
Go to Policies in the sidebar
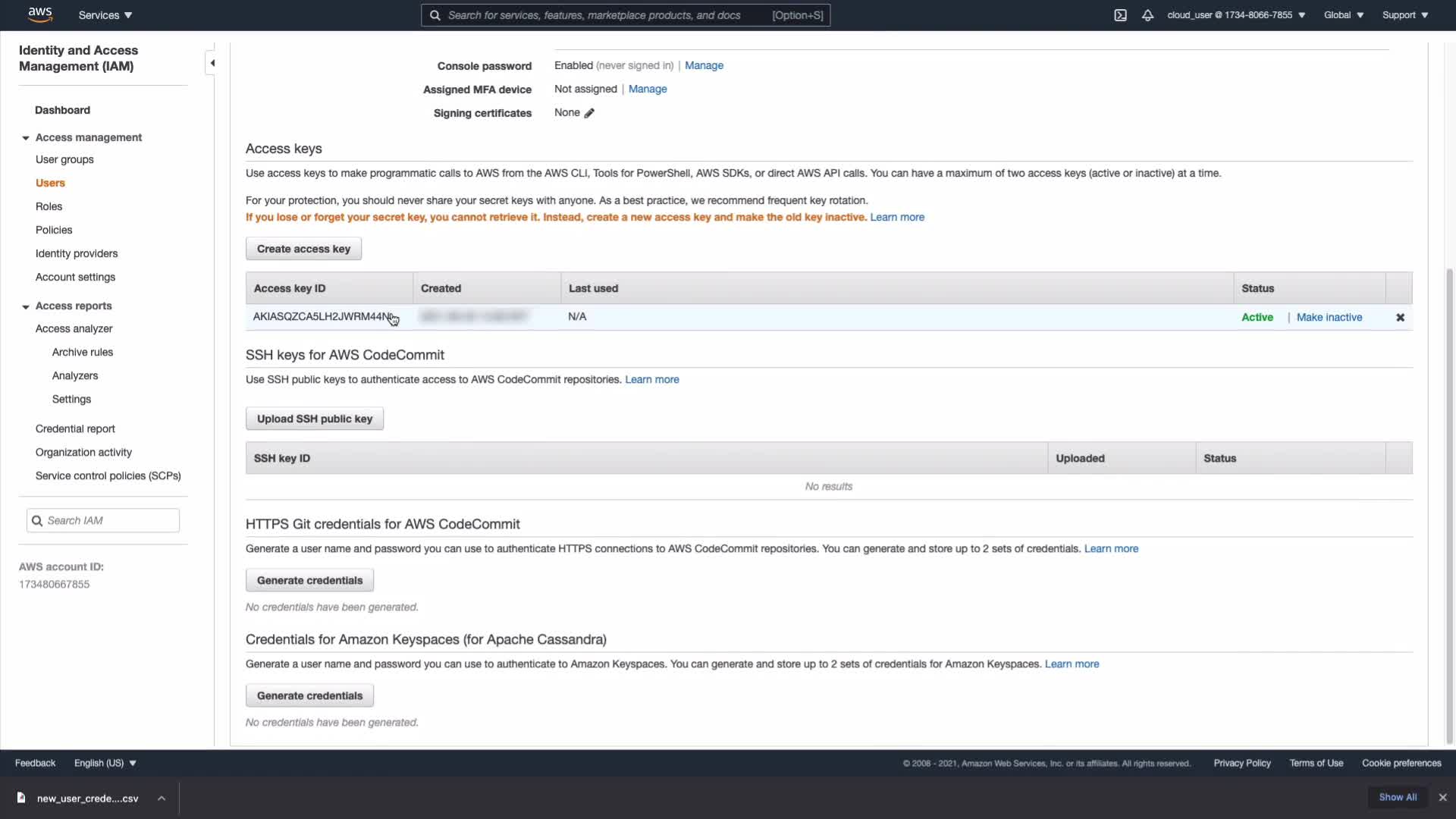(x=54, y=230)
